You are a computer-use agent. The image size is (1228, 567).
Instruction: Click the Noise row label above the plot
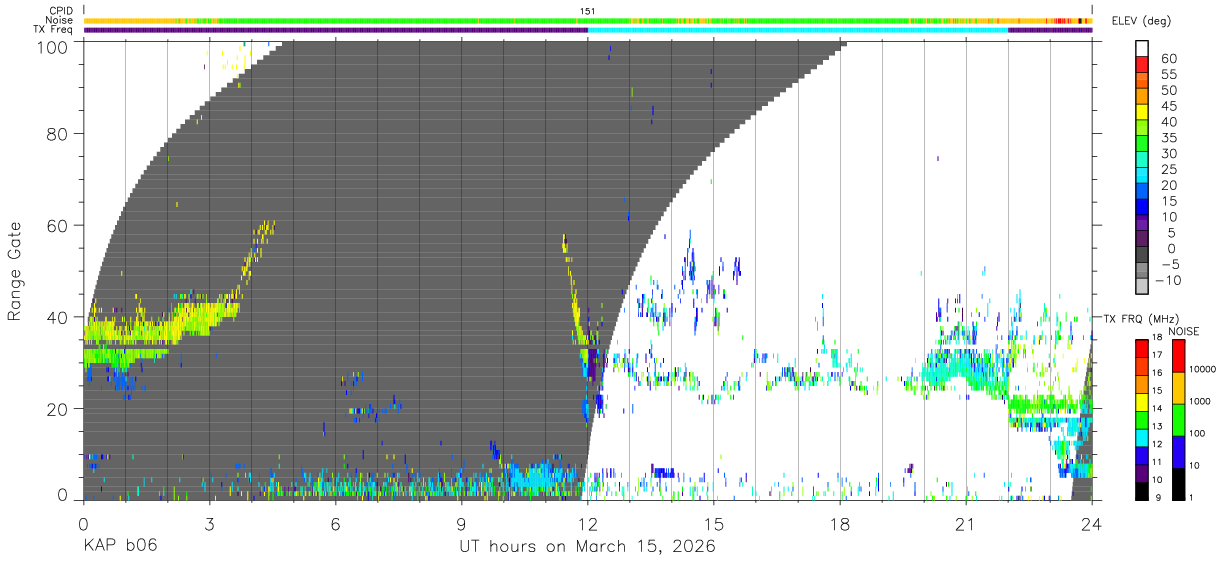pos(59,20)
